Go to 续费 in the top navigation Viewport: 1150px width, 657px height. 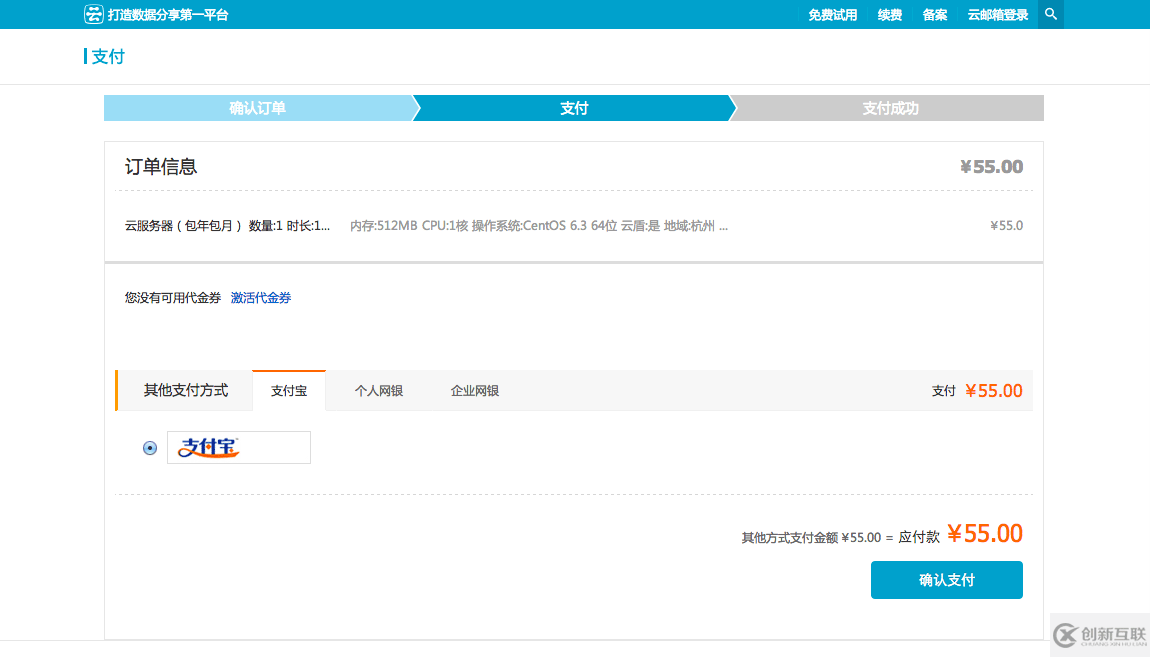click(x=889, y=15)
